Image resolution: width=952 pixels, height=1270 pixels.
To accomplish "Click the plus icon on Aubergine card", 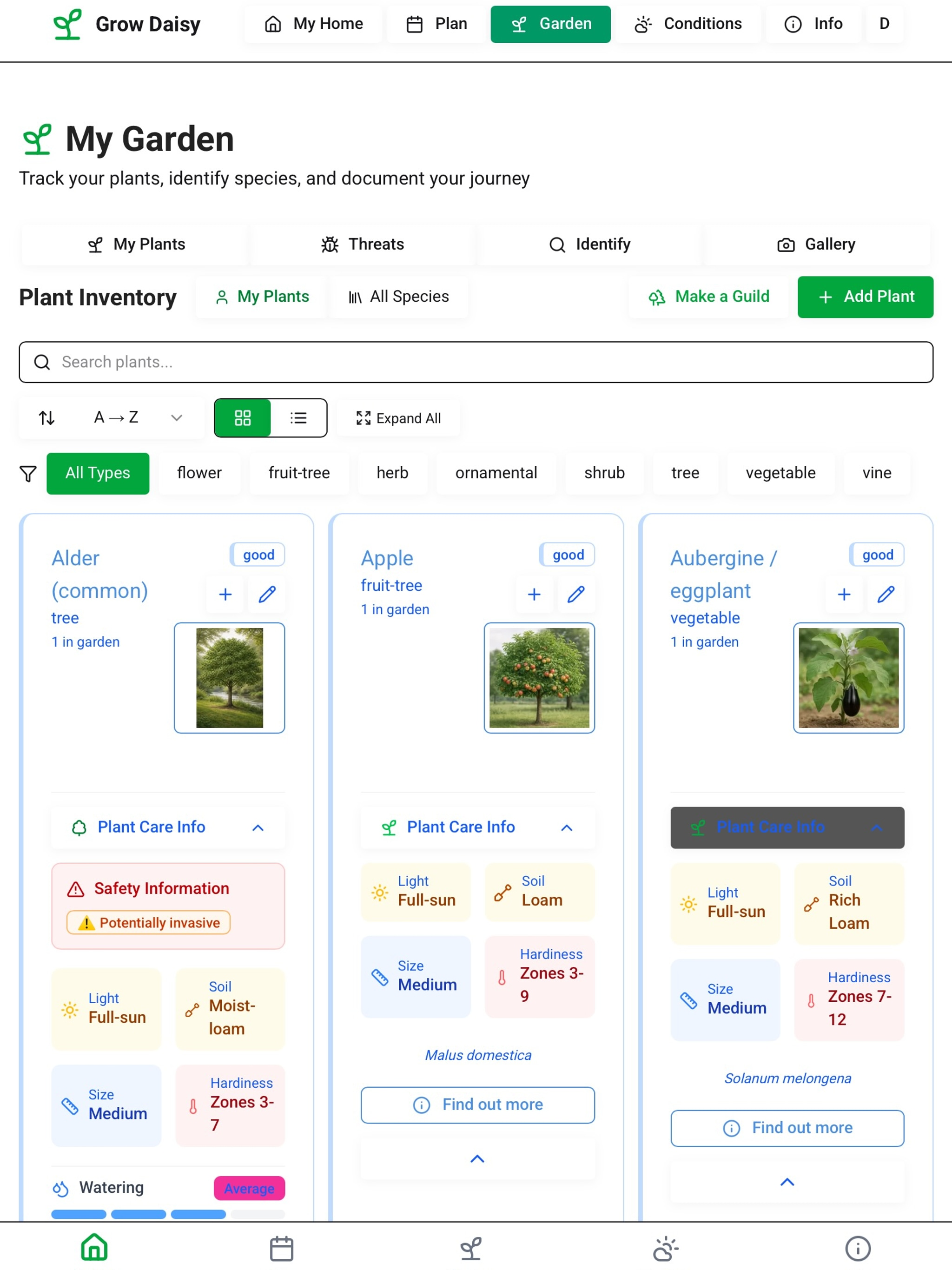I will click(844, 595).
